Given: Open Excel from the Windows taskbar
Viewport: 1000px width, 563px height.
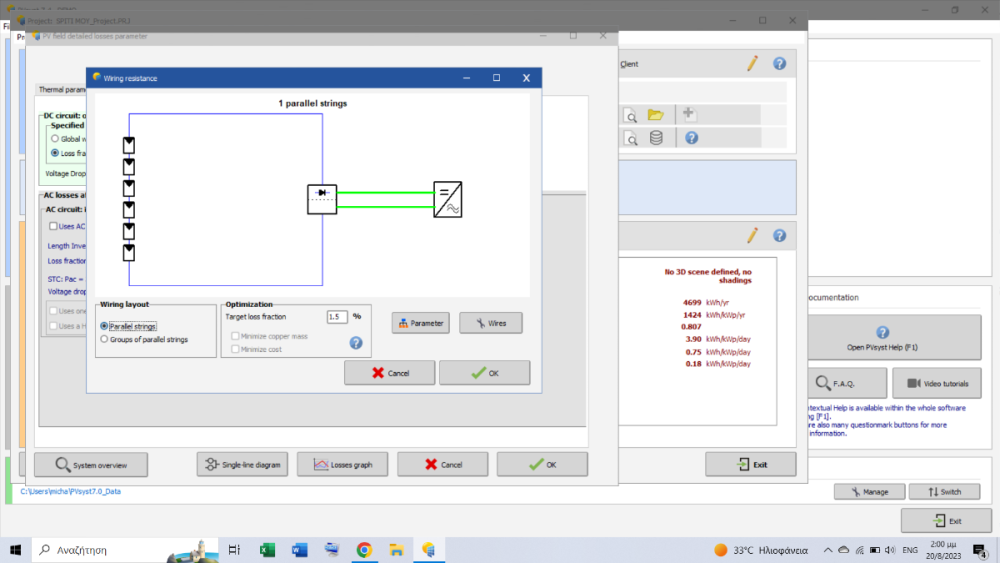Looking at the screenshot, I should (x=267, y=550).
